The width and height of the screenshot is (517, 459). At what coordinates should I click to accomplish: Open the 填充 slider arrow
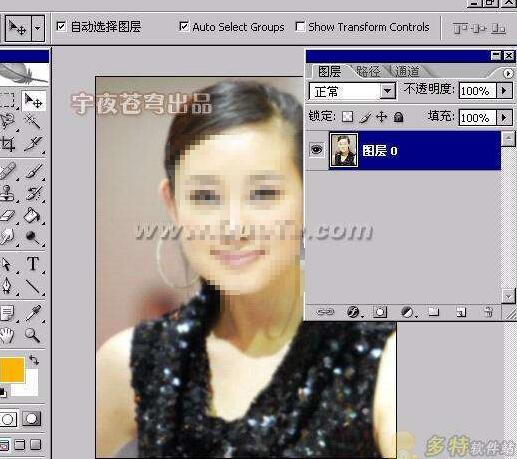[504, 117]
